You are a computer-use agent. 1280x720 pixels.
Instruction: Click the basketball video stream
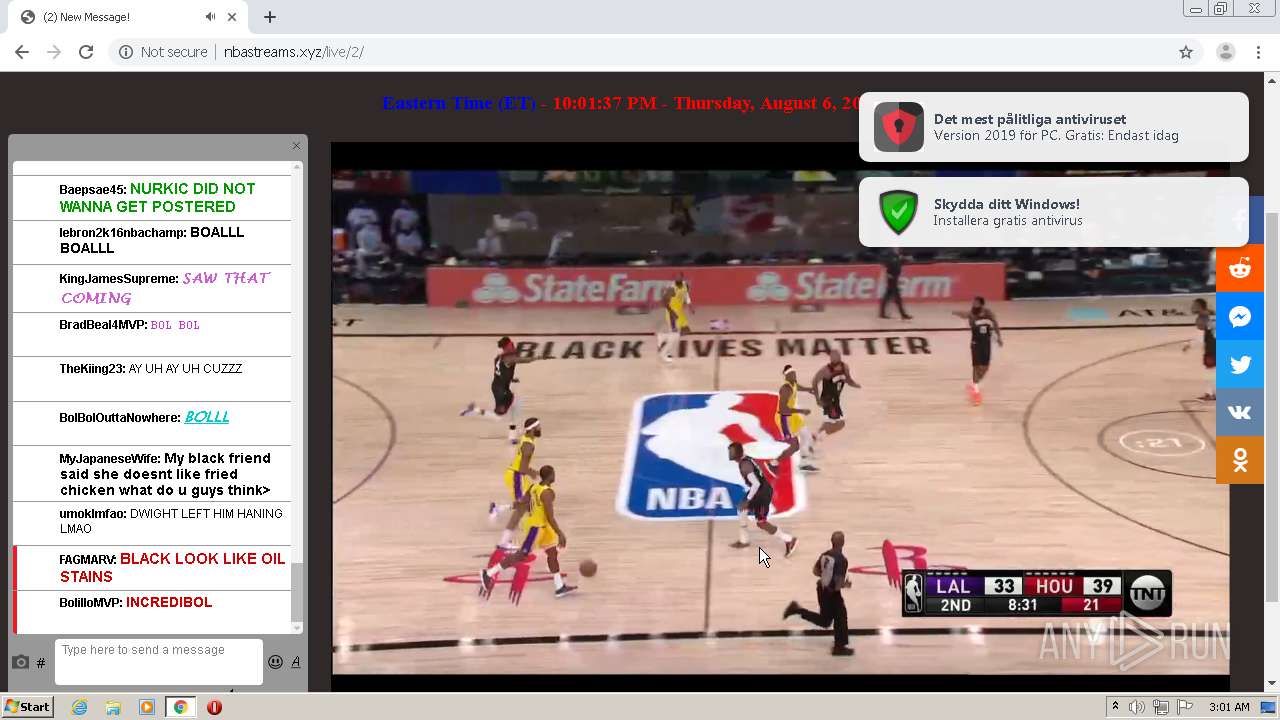780,415
